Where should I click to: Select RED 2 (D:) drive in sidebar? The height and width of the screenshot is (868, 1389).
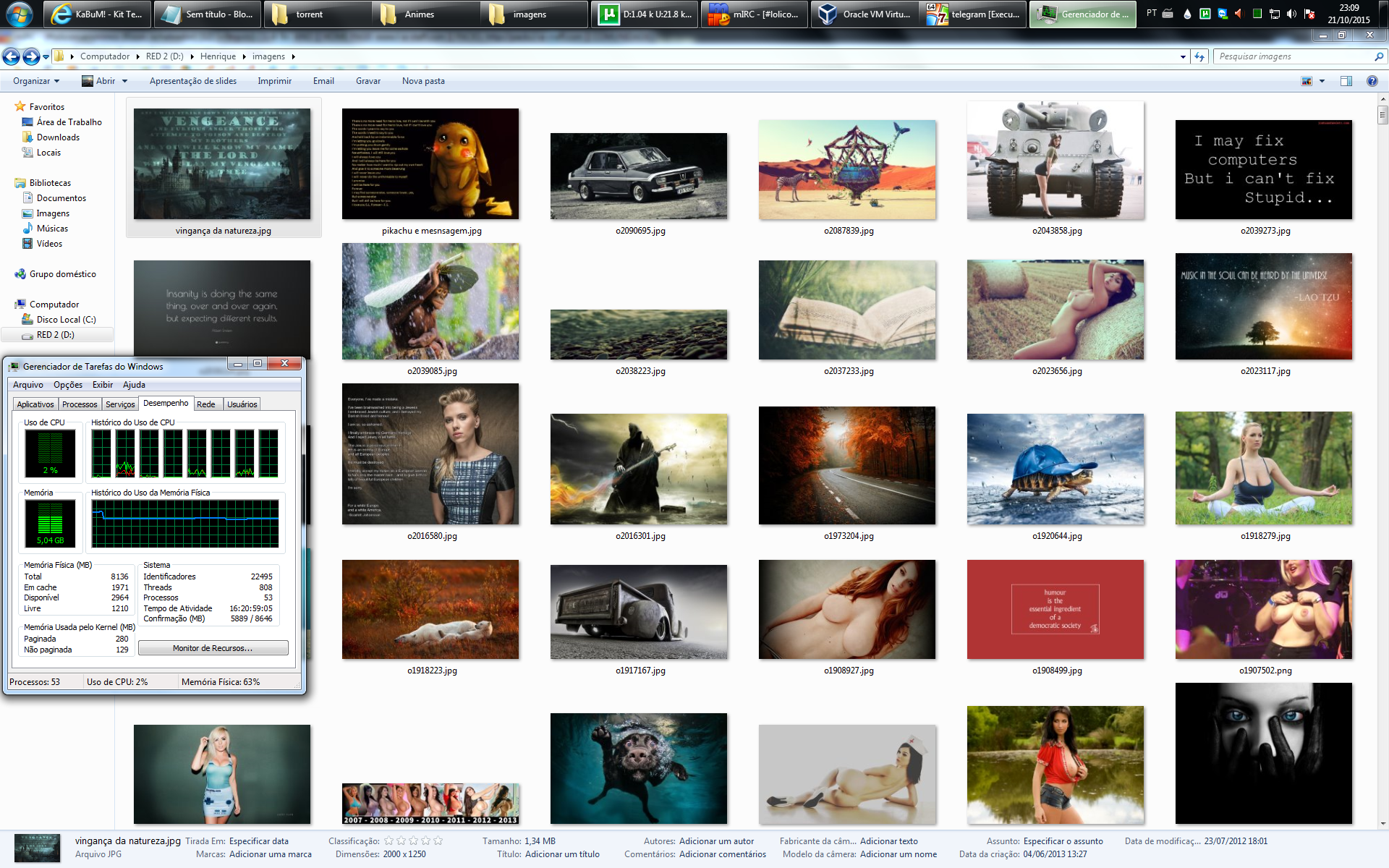click(55, 335)
